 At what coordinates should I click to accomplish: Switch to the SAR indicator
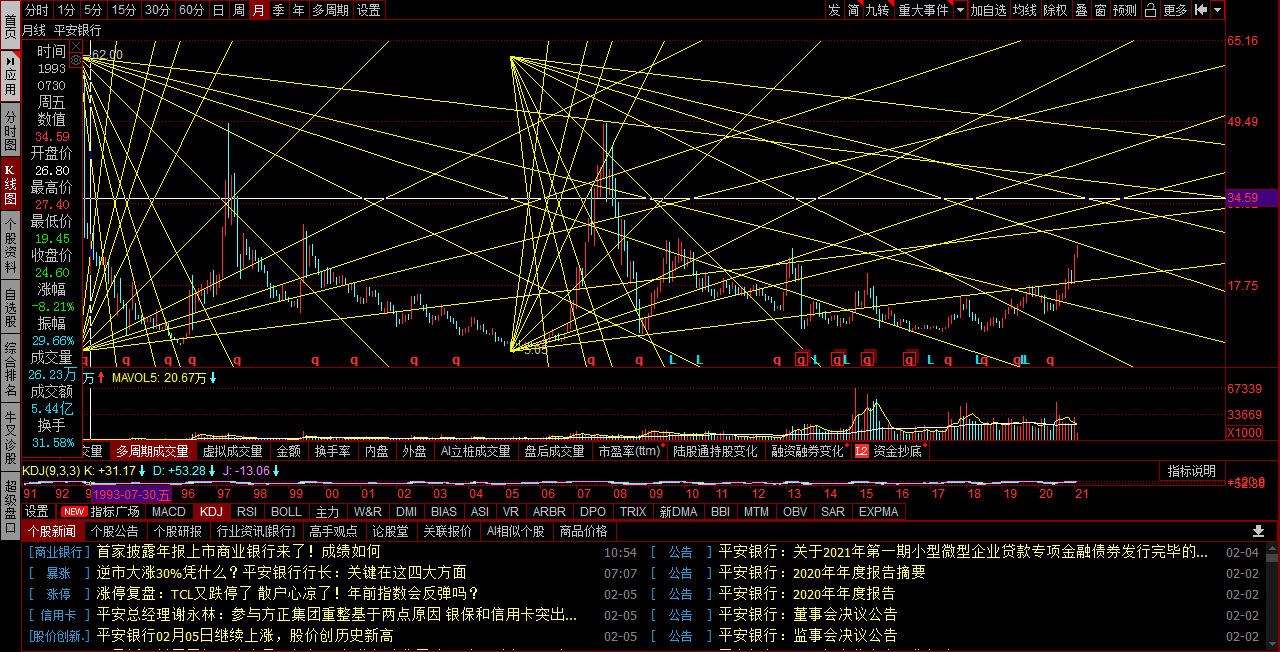click(832, 511)
